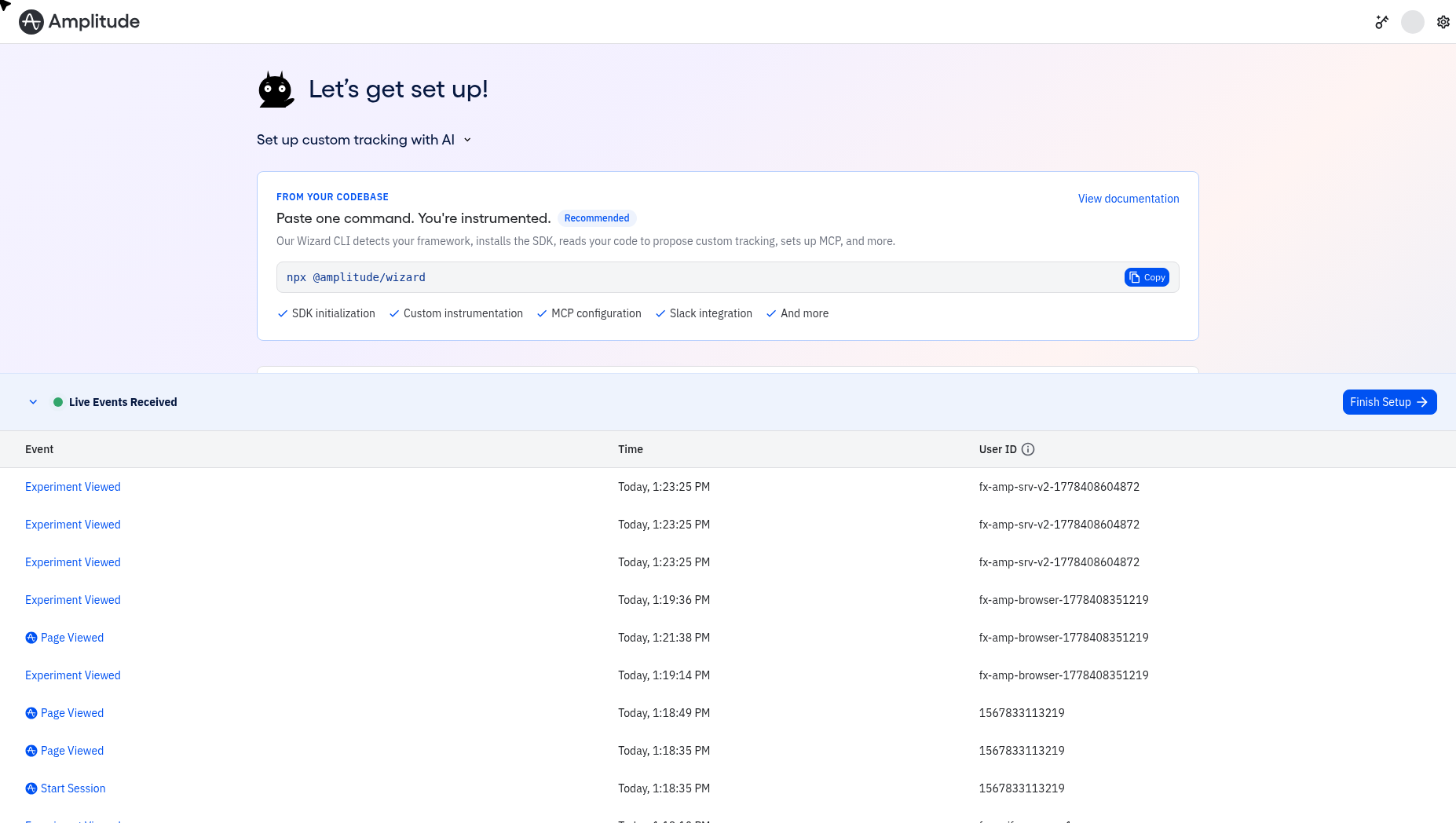Open Experiment Viewed at 1:19:14 PM

pos(73,675)
